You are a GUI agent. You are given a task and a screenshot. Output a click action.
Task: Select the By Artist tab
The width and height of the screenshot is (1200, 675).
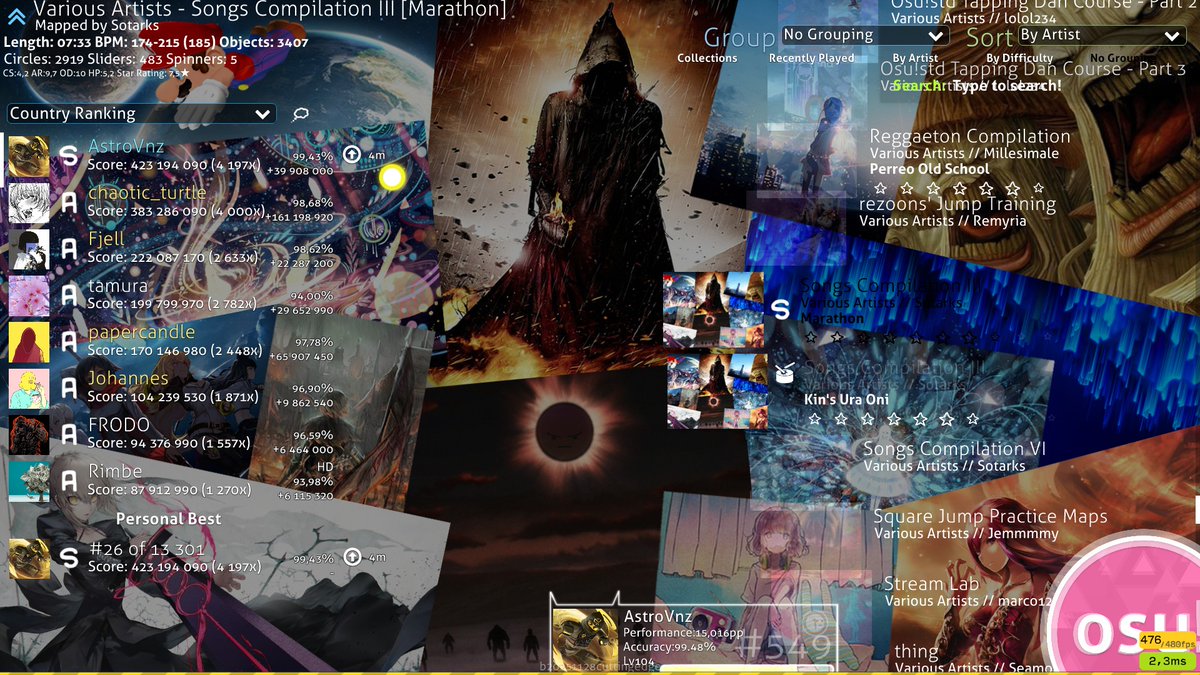pyautogui.click(x=913, y=58)
